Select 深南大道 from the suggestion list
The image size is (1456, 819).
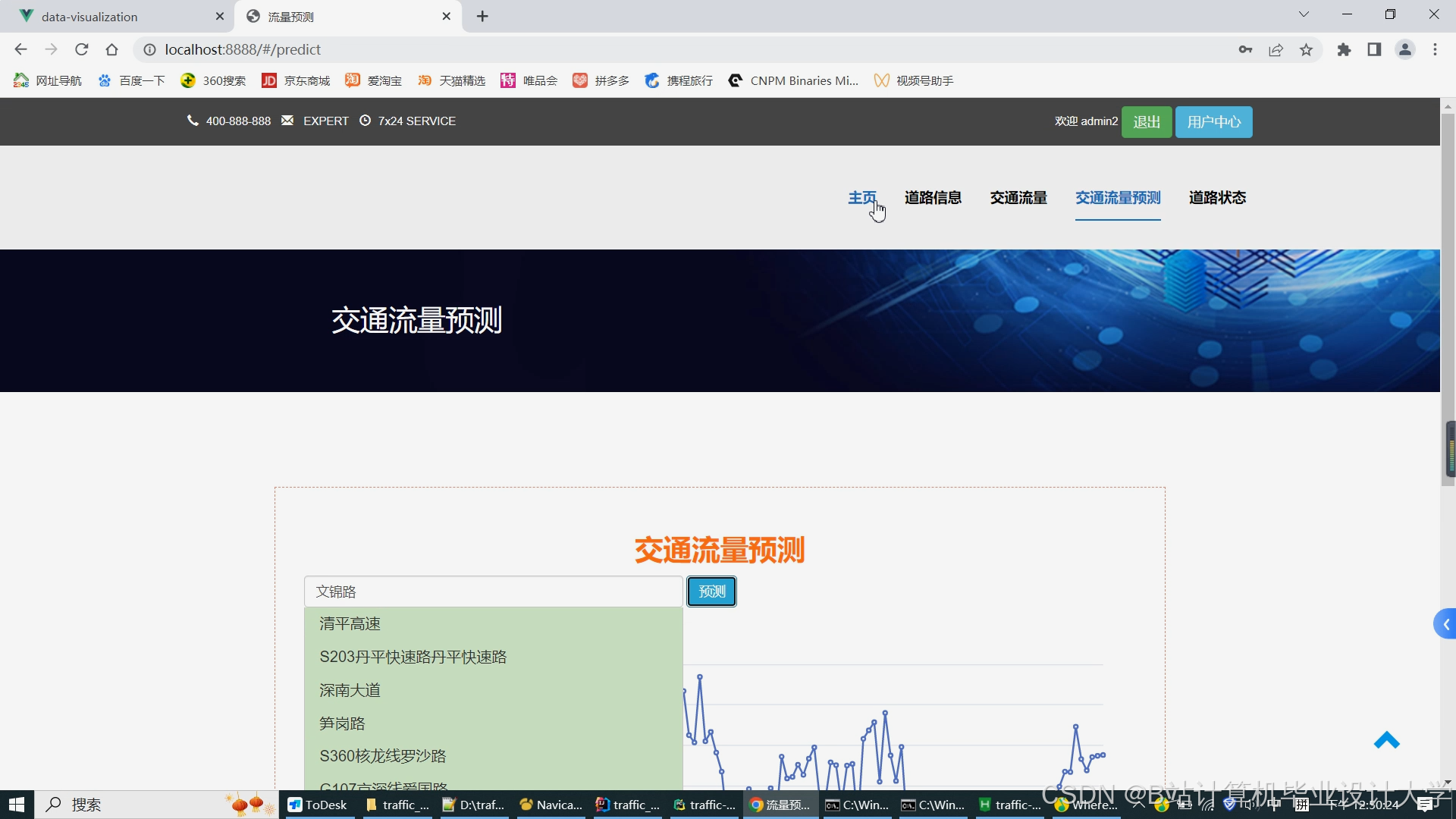[349, 689]
